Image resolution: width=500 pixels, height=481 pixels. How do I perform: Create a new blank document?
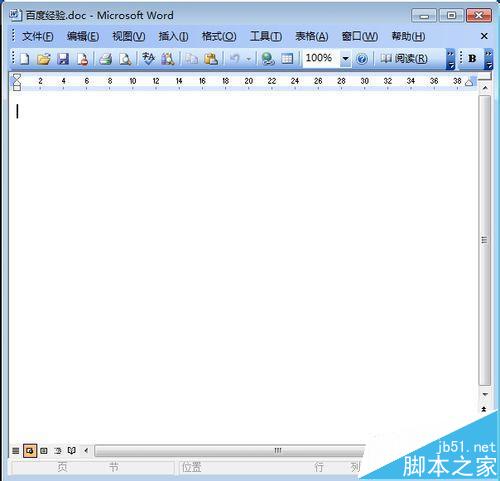click(x=25, y=59)
